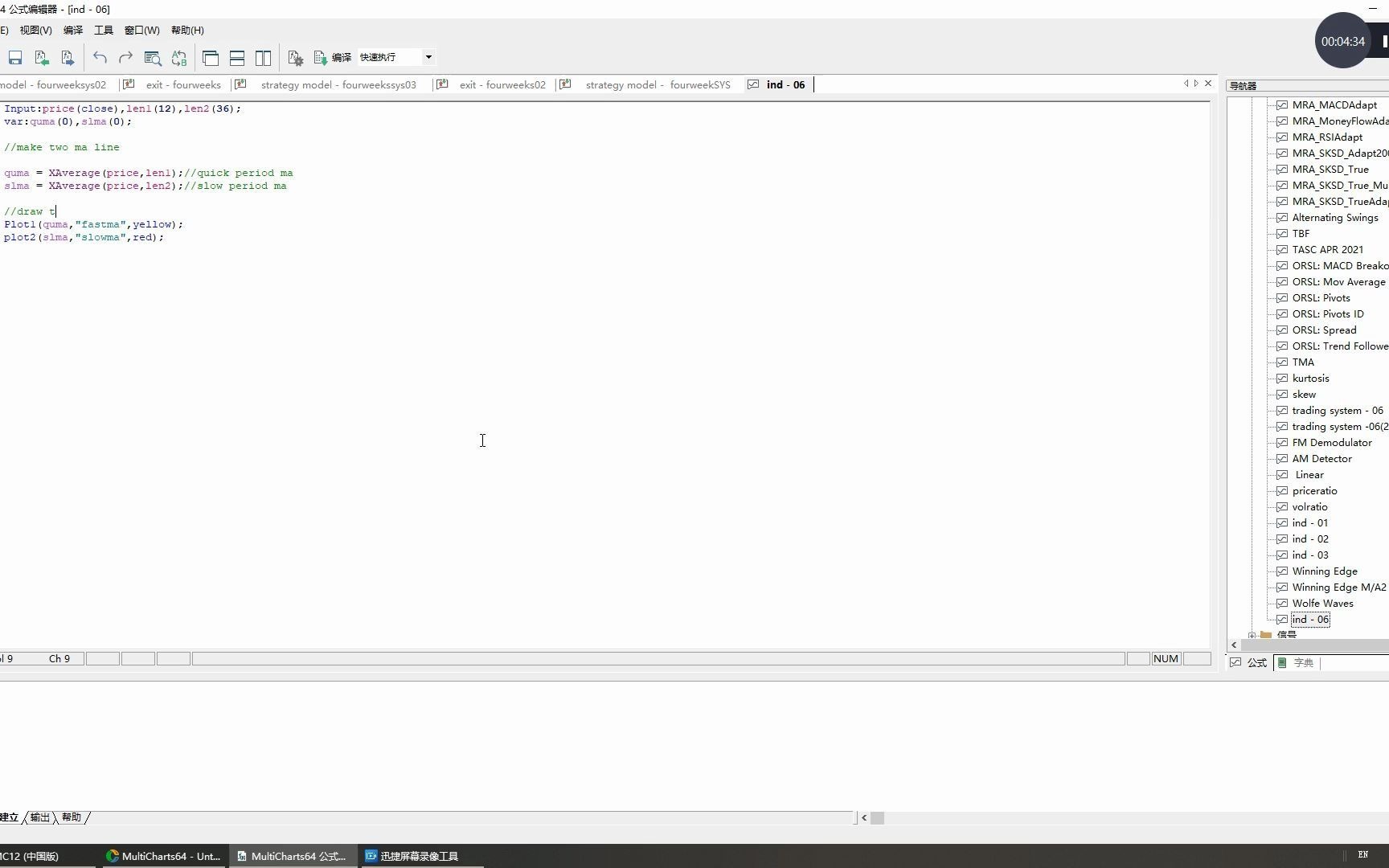The image size is (1389, 868).
Task: Enable the kurtosis formula checkbox
Action: pyautogui.click(x=1282, y=378)
